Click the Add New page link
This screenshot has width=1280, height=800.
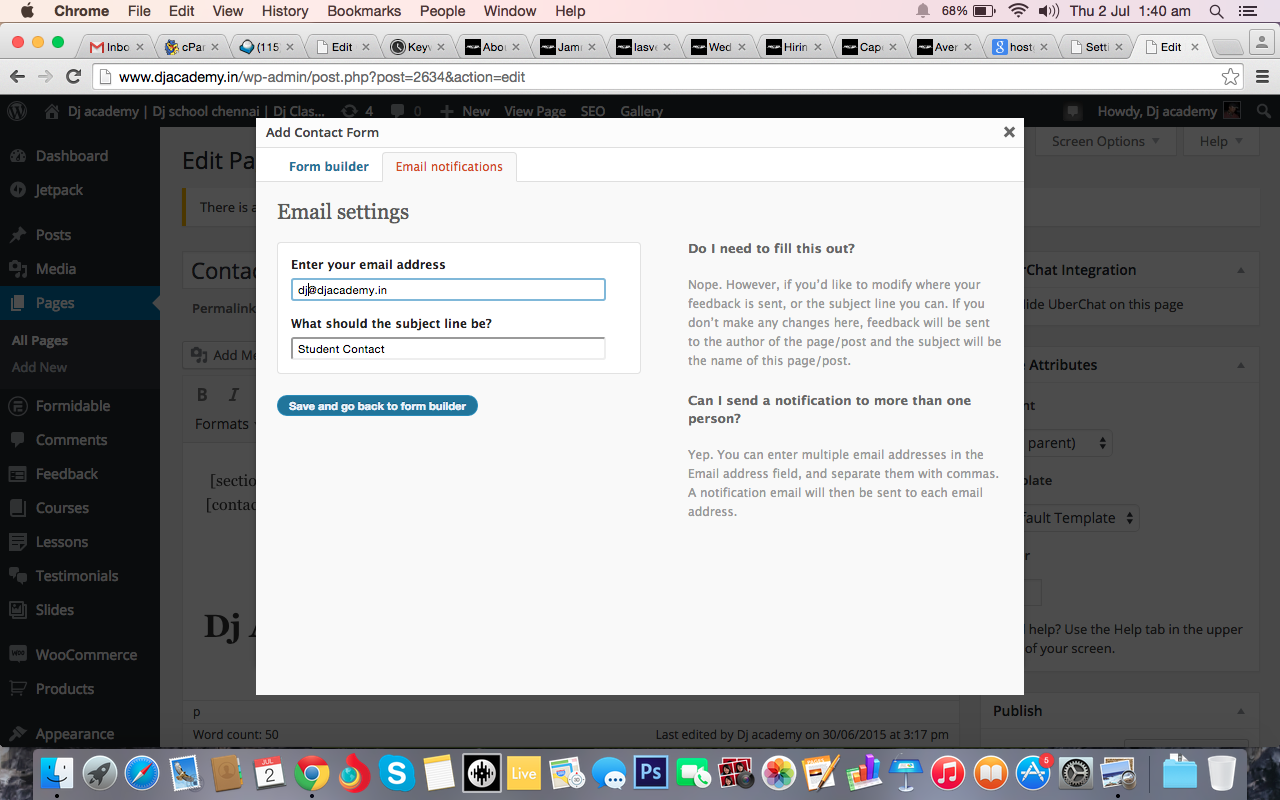coord(40,368)
